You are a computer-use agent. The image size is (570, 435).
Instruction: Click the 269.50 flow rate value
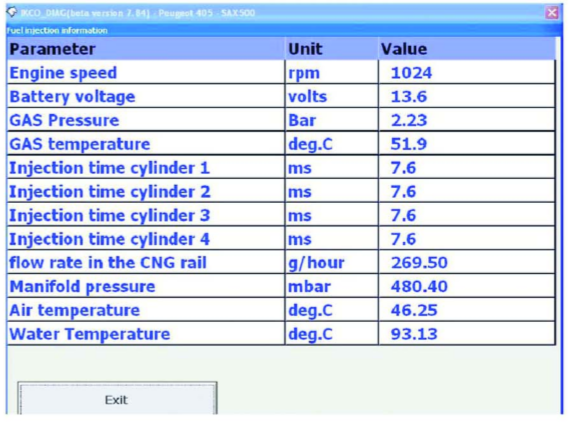pyautogui.click(x=419, y=262)
